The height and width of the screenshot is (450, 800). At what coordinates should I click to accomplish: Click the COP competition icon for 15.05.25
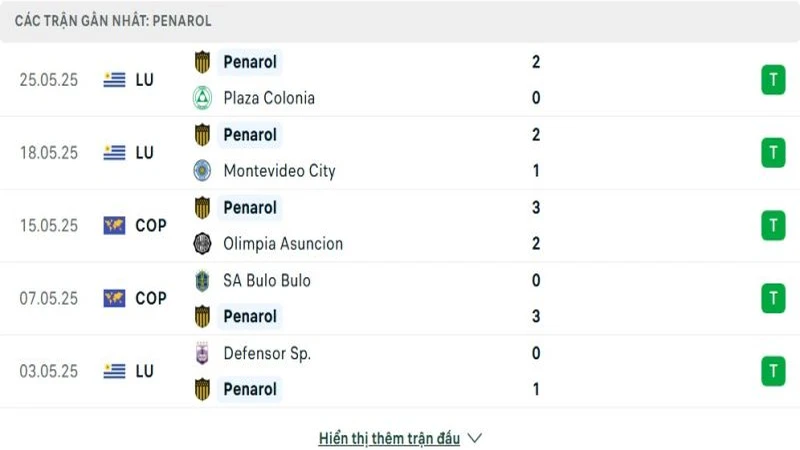(x=114, y=226)
